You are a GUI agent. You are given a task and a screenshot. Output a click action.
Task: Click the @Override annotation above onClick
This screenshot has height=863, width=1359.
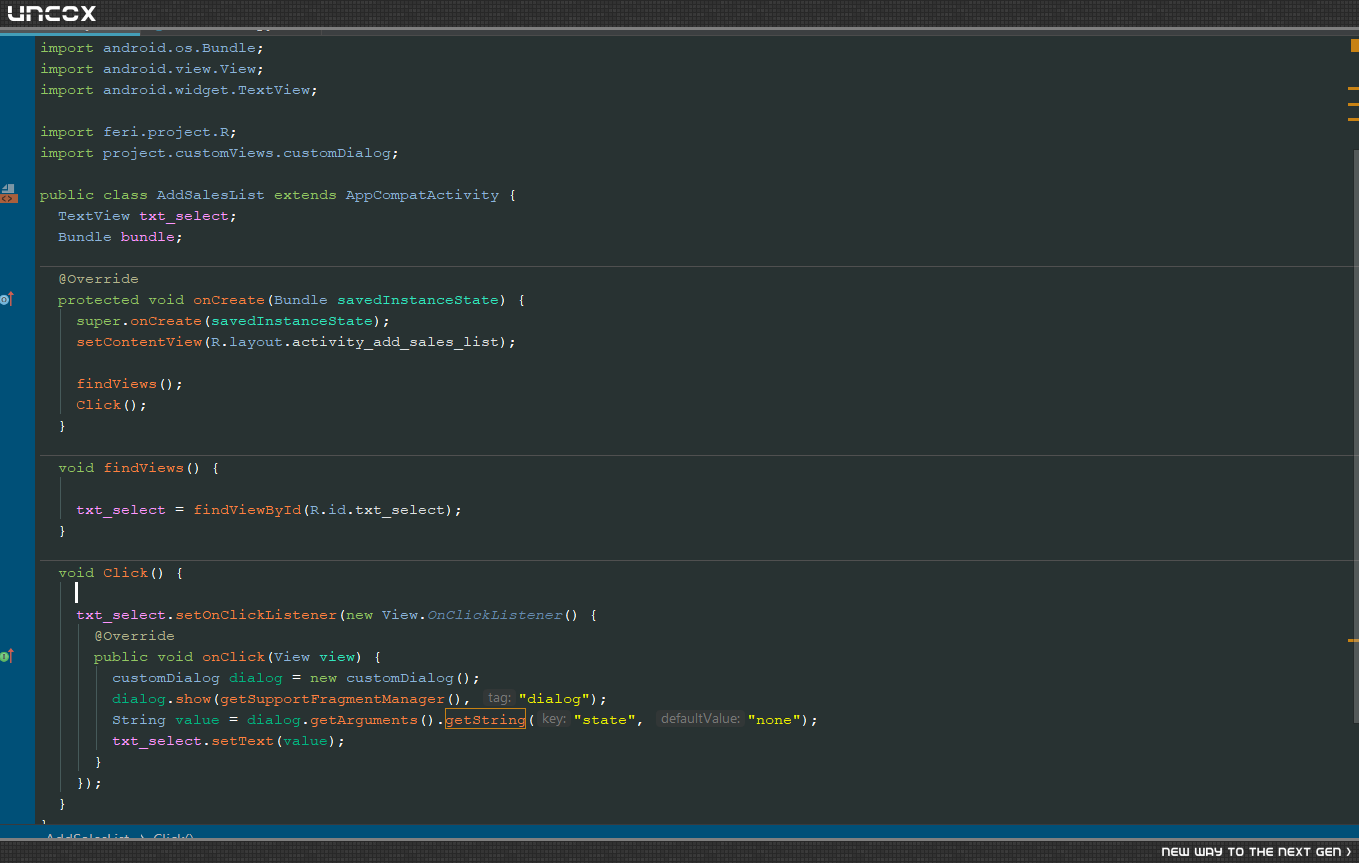point(134,636)
